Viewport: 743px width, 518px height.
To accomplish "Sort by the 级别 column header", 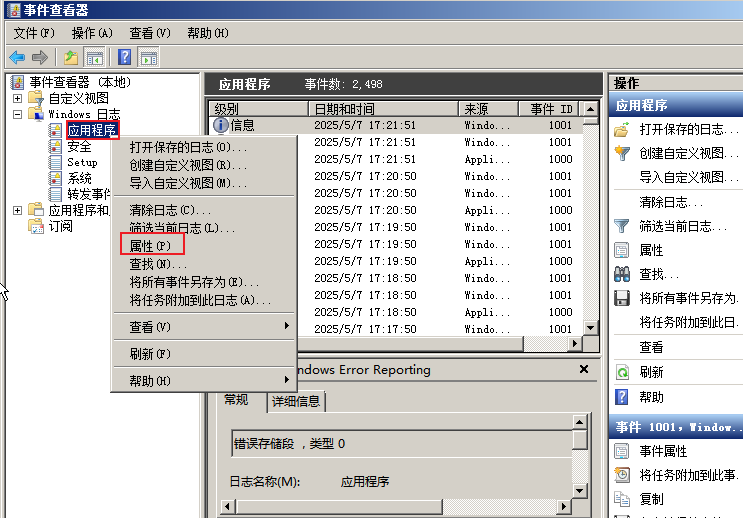I will (259, 109).
